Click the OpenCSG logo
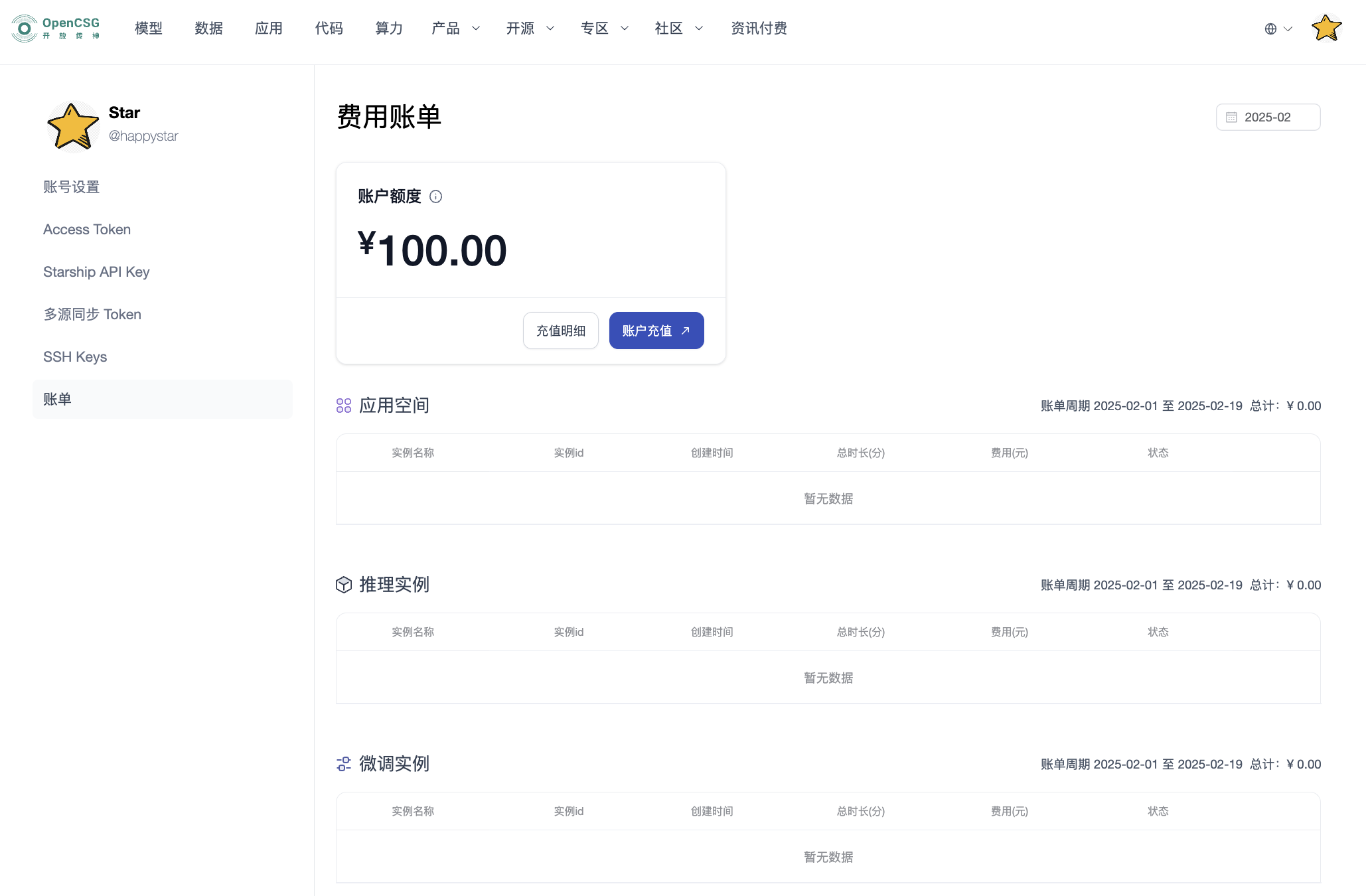The image size is (1366, 896). [x=56, y=29]
